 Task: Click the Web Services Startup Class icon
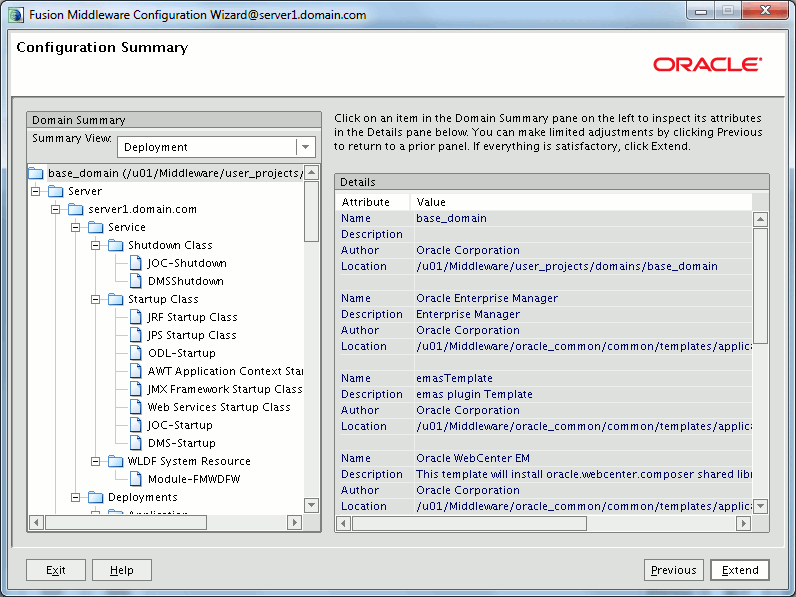point(136,407)
